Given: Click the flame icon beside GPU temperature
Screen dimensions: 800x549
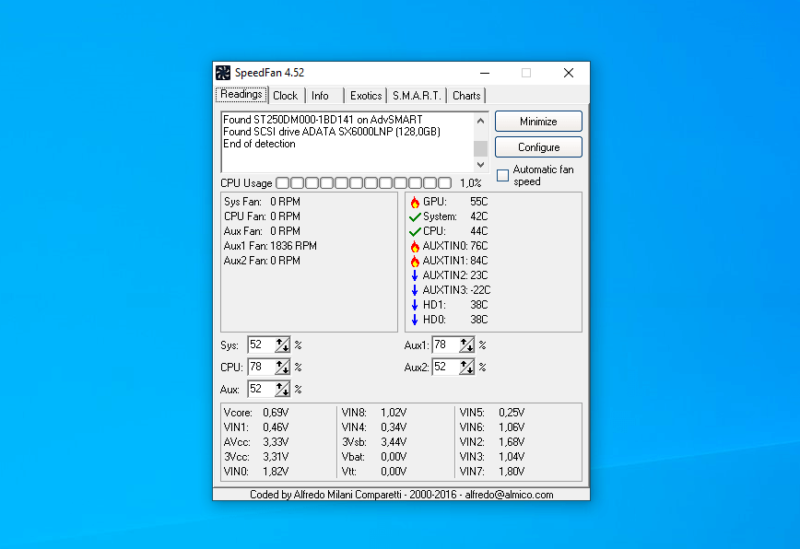Looking at the screenshot, I should click(x=415, y=202).
